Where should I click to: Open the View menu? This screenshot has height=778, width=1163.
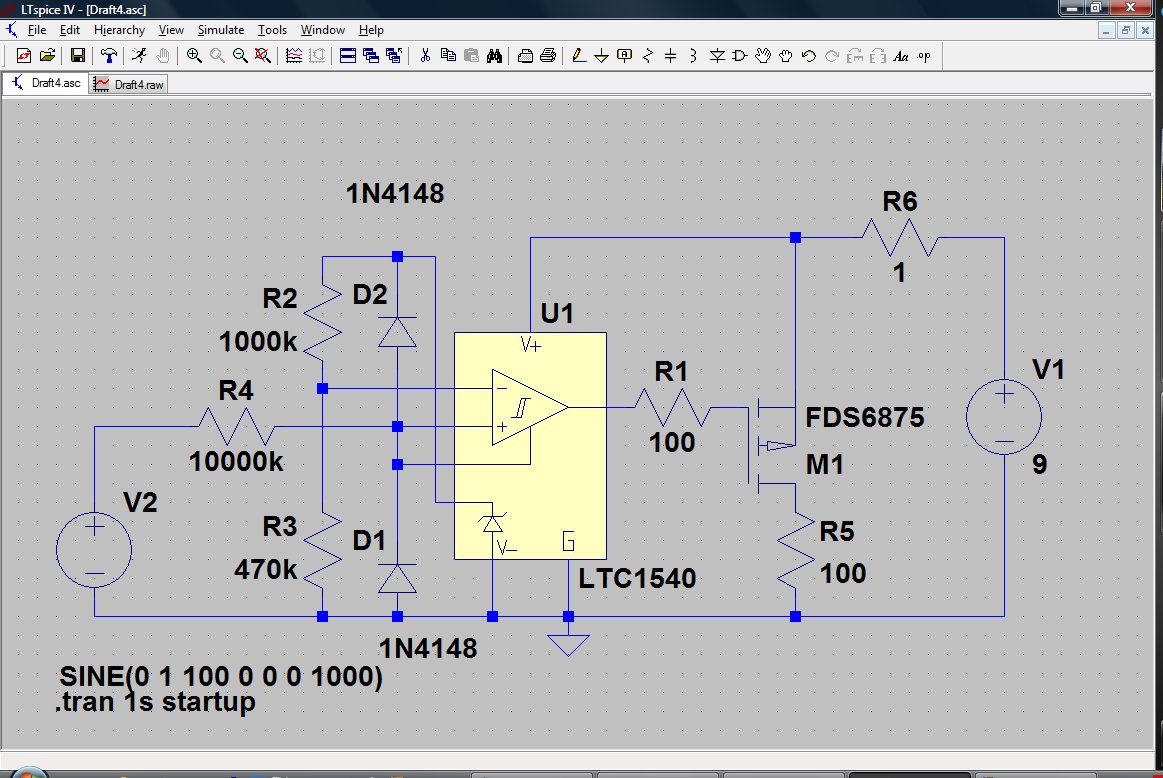tap(171, 30)
